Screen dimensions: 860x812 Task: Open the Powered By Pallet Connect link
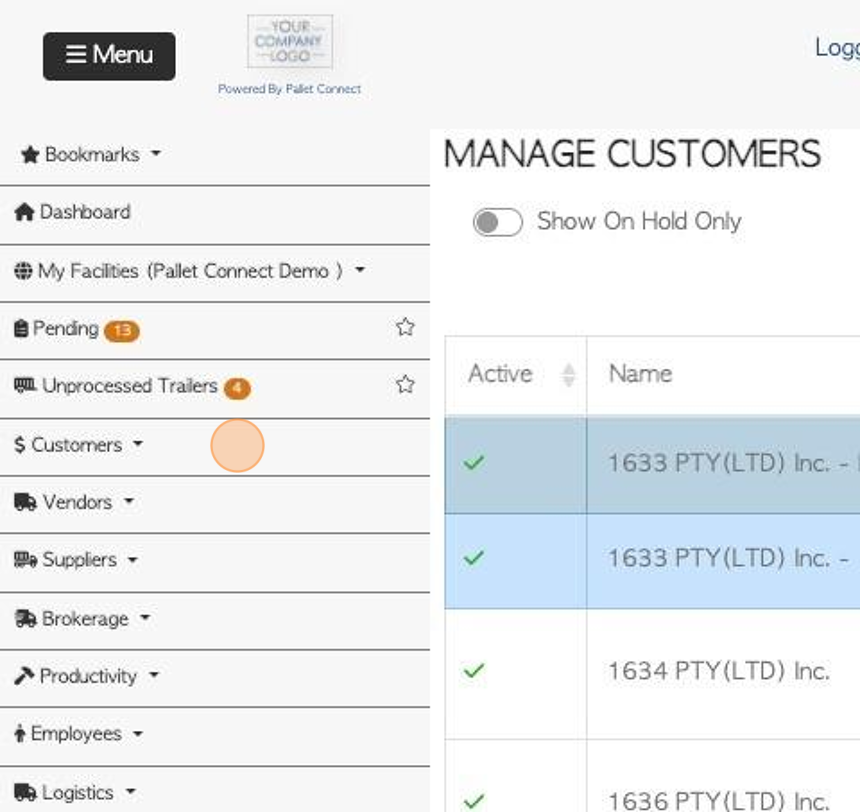coord(290,89)
